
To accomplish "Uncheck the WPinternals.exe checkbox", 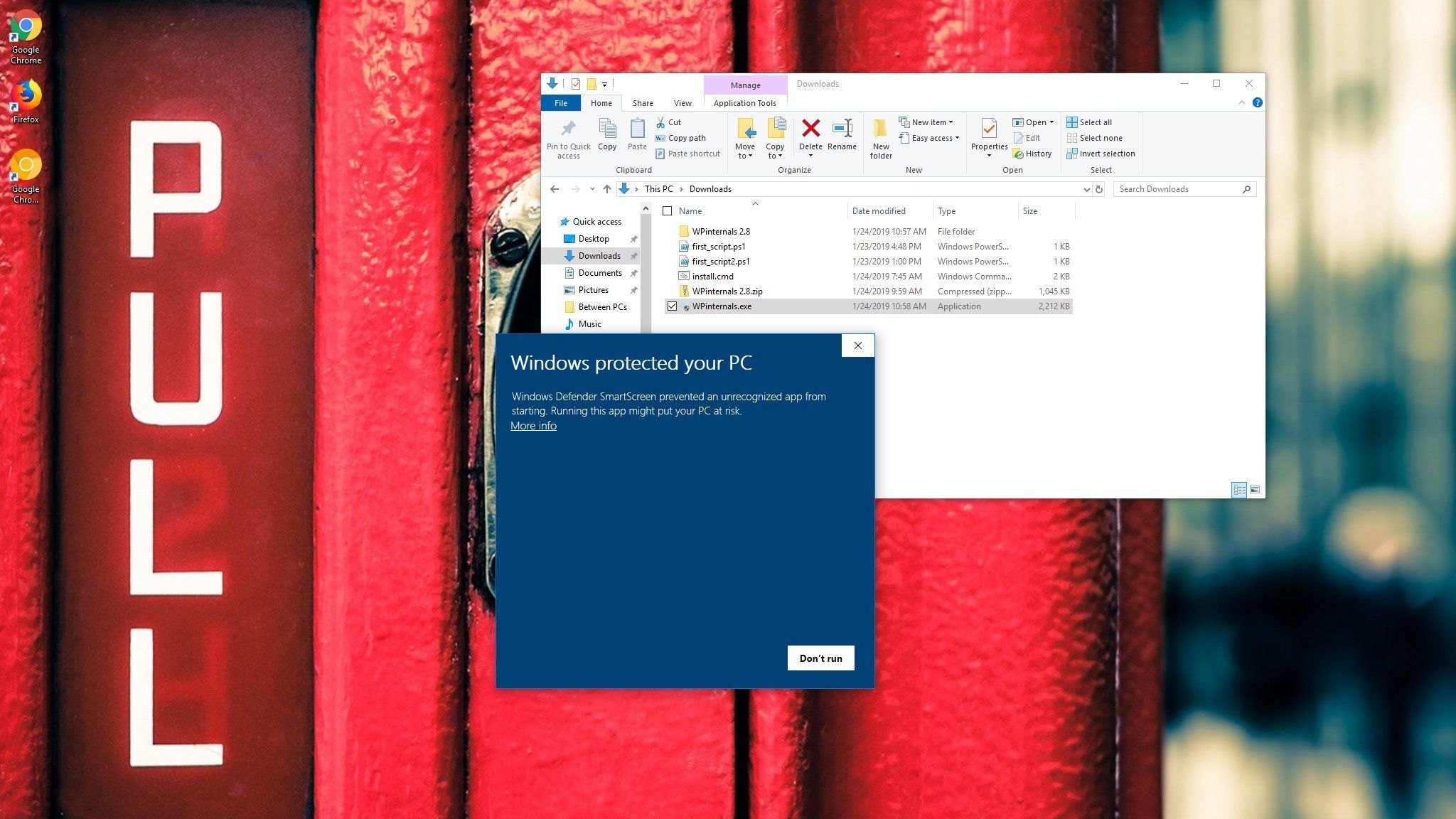I will (x=672, y=306).
